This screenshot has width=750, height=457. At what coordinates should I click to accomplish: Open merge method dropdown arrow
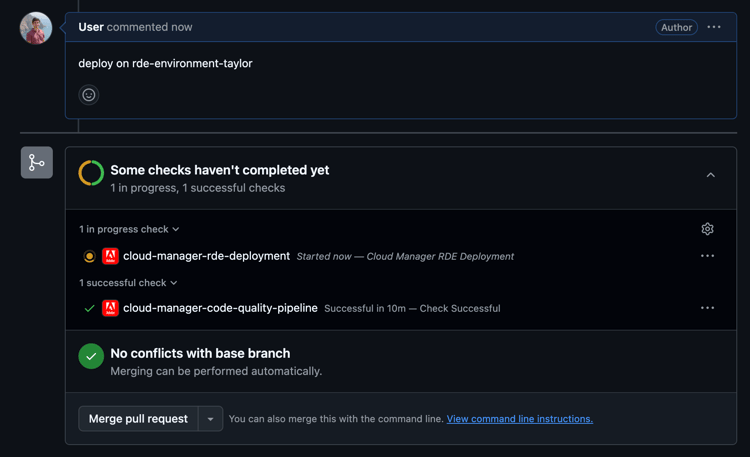(210, 419)
